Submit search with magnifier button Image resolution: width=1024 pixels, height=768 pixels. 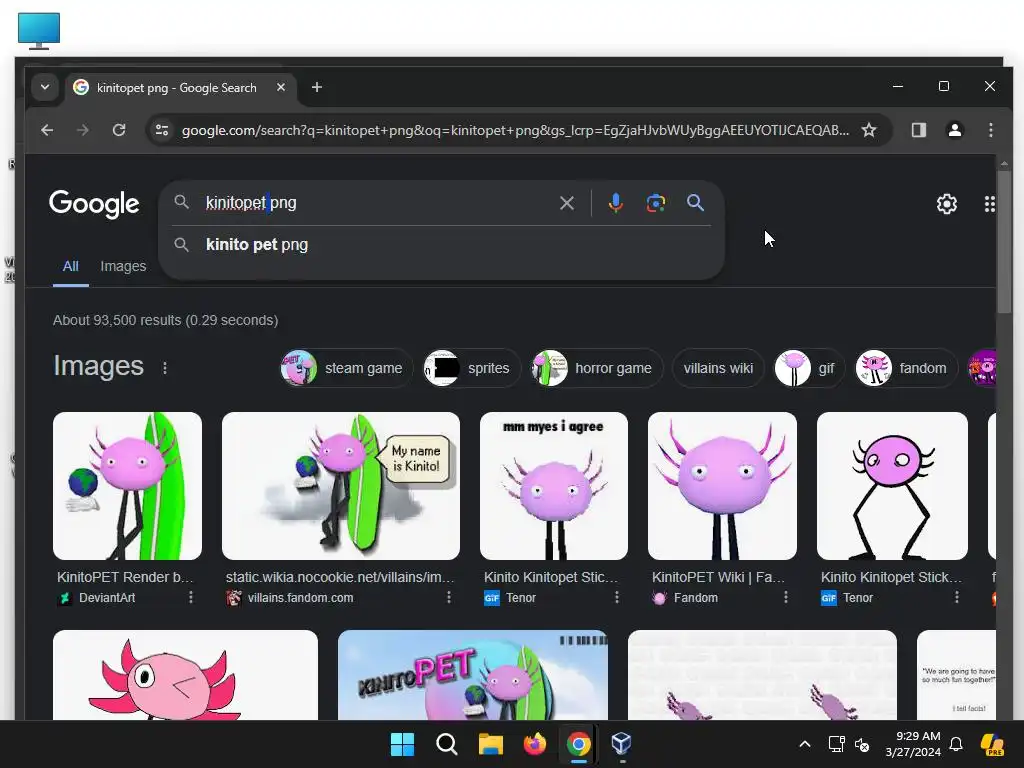[696, 202]
